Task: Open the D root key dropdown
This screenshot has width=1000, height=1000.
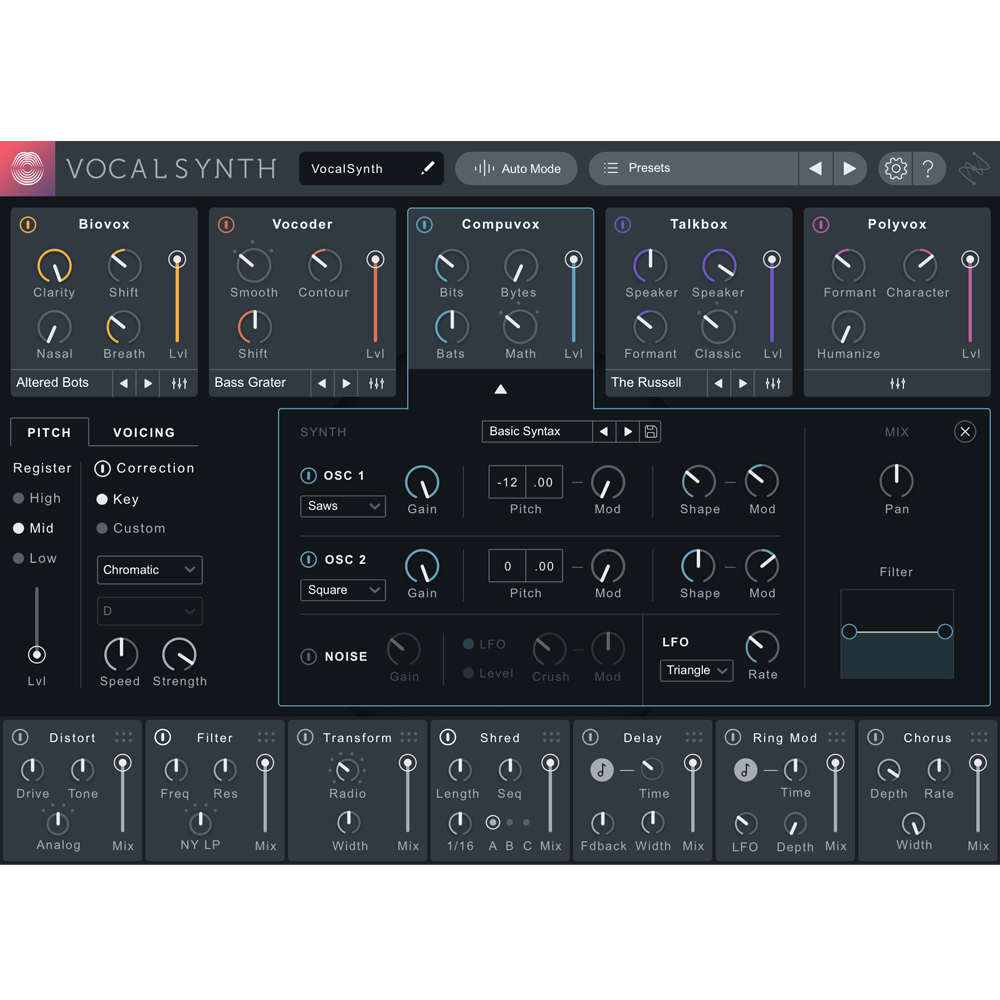Action: pyautogui.click(x=149, y=611)
